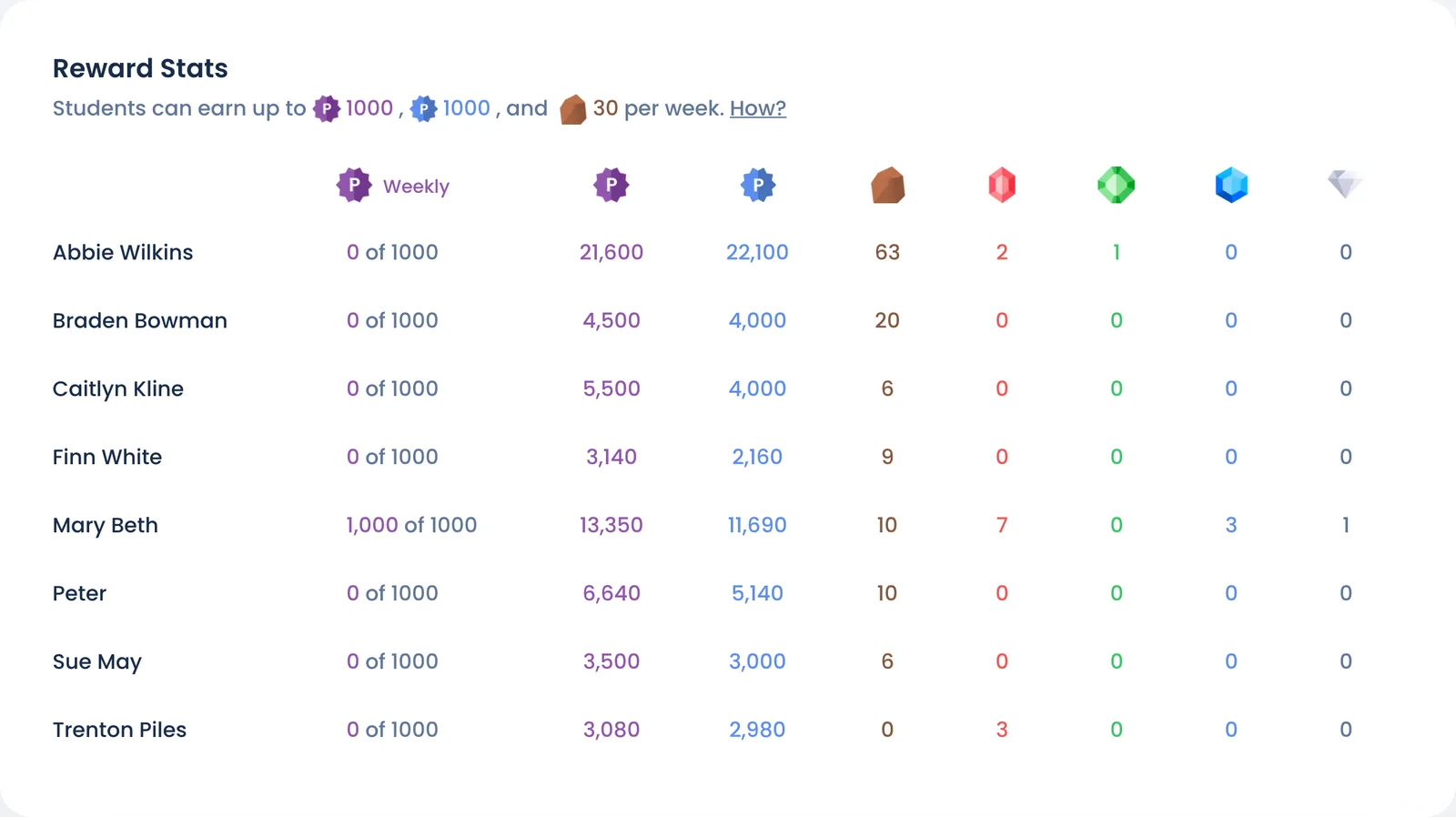Select student name 'Braden Bowman'
This screenshot has height=817, width=1456.
pos(140,320)
